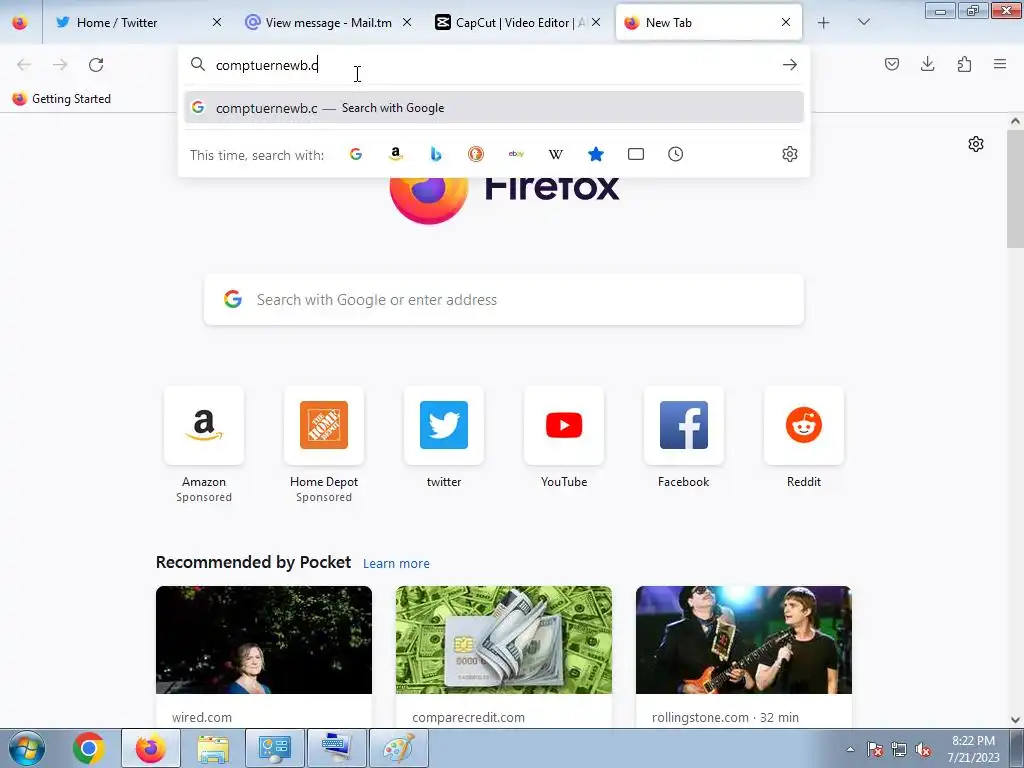Viewport: 1024px width, 768px height.
Task: Close the Mail.tm tab
Action: tap(407, 22)
